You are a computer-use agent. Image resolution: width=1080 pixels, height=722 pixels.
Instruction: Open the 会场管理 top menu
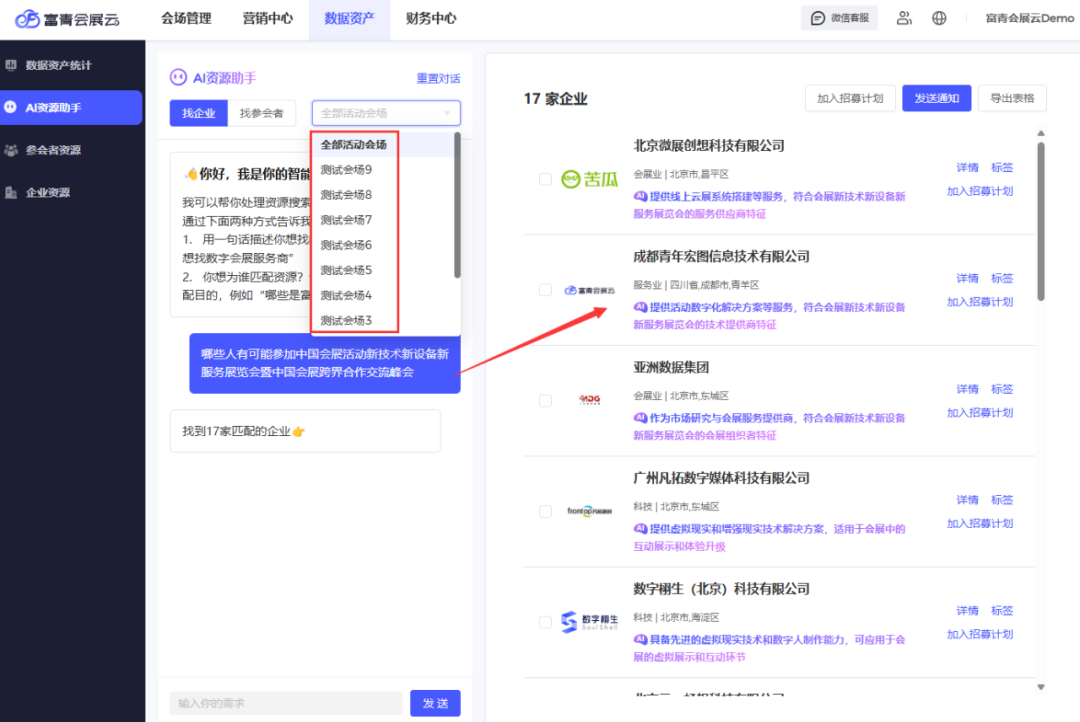(x=186, y=19)
